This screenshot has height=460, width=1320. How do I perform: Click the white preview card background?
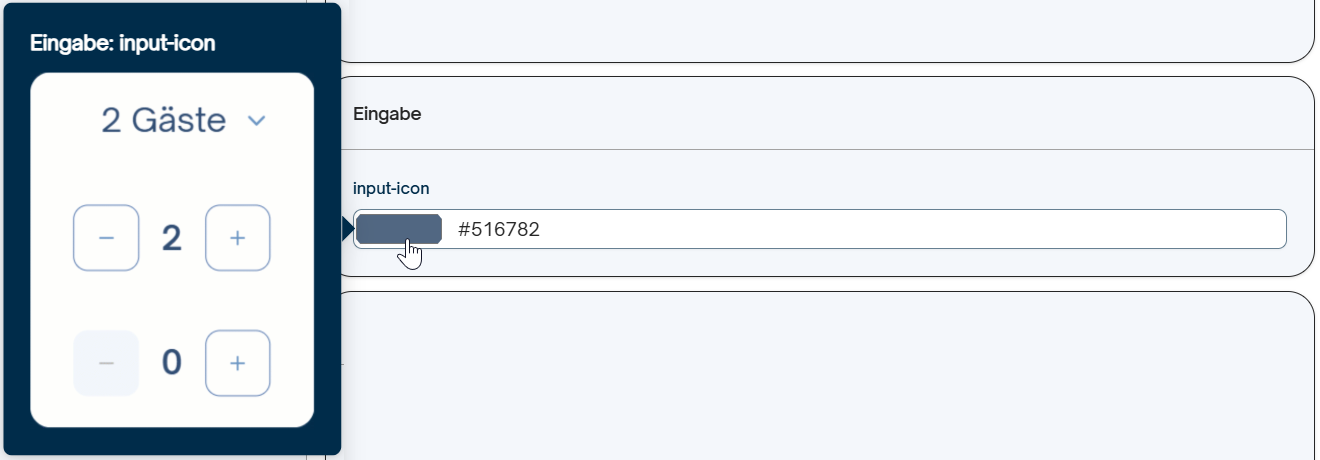click(172, 300)
